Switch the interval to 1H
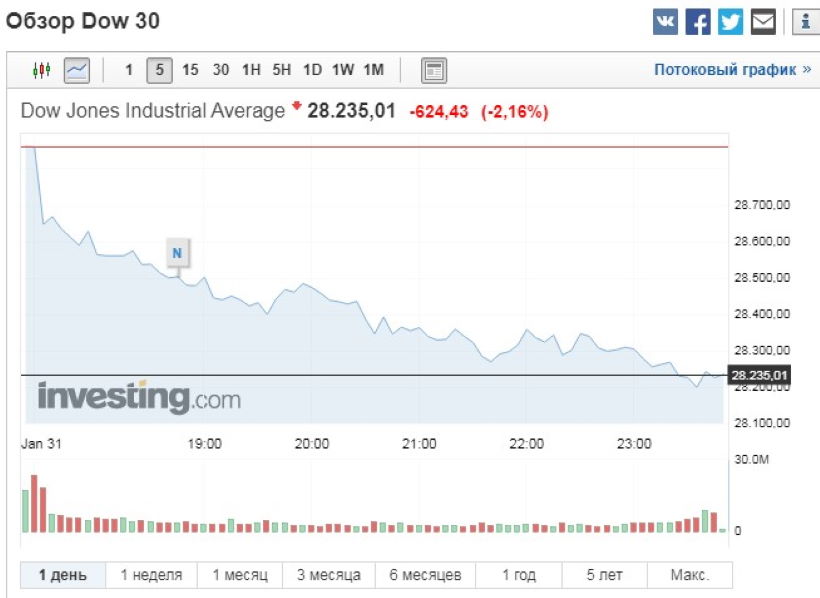 pos(251,70)
